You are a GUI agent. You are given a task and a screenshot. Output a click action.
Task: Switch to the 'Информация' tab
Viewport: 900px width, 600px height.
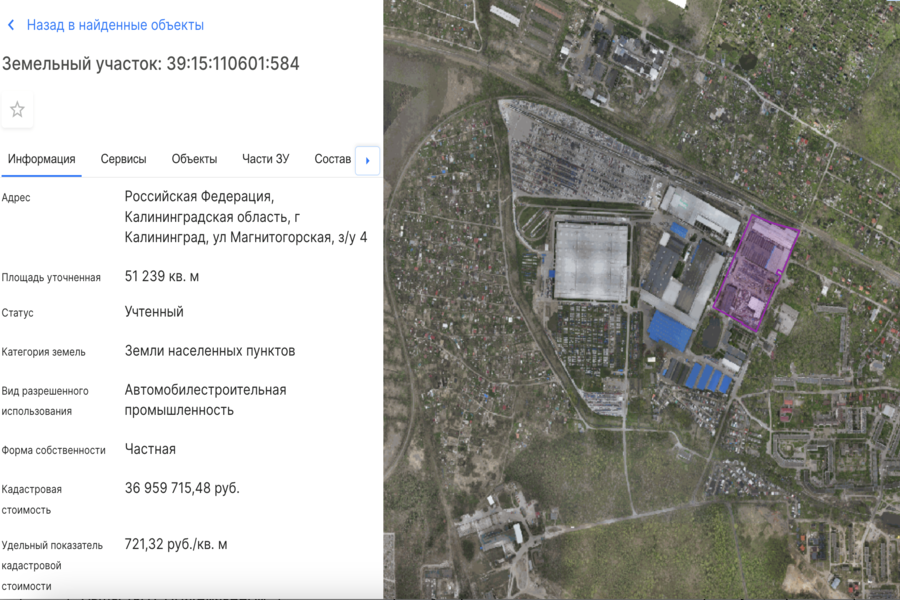41,159
